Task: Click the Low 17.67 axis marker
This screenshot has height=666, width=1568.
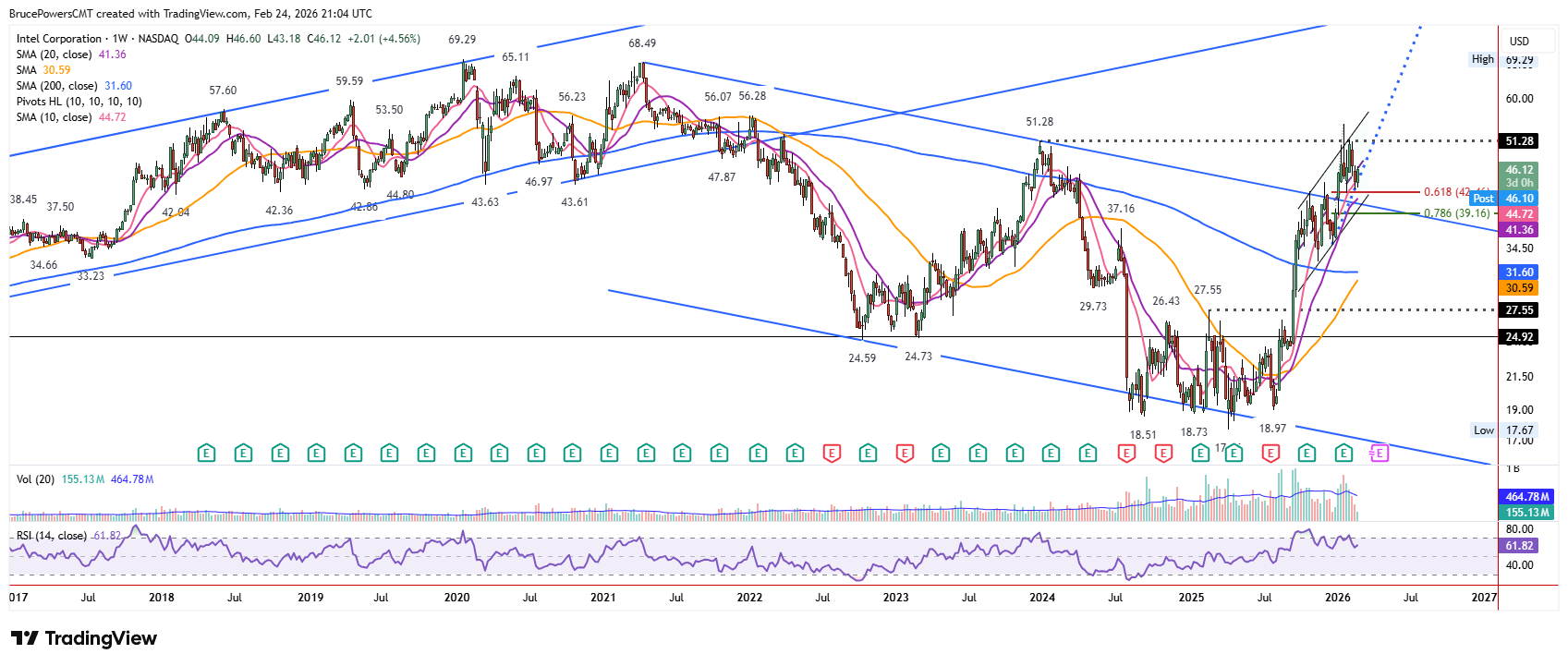Action: [x=1503, y=430]
